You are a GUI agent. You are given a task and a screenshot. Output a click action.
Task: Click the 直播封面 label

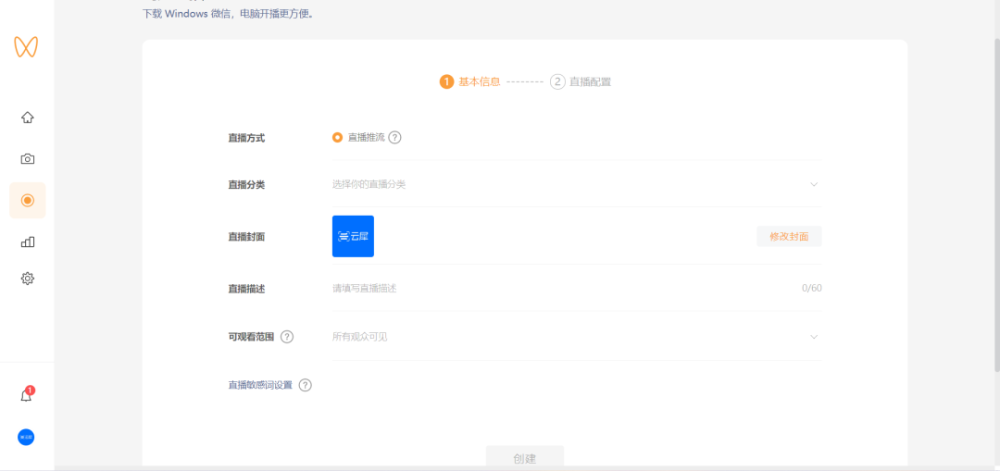tap(246, 236)
